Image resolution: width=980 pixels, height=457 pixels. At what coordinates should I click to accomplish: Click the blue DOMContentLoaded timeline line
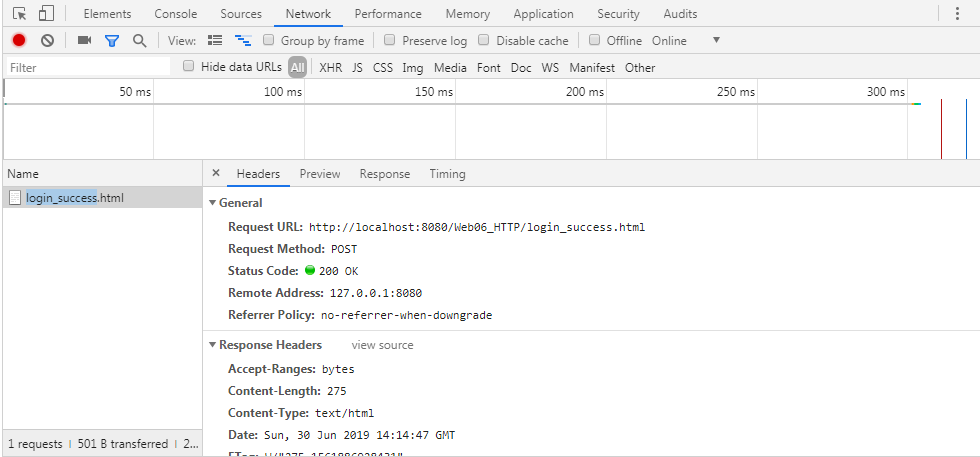pyautogui.click(x=966, y=128)
